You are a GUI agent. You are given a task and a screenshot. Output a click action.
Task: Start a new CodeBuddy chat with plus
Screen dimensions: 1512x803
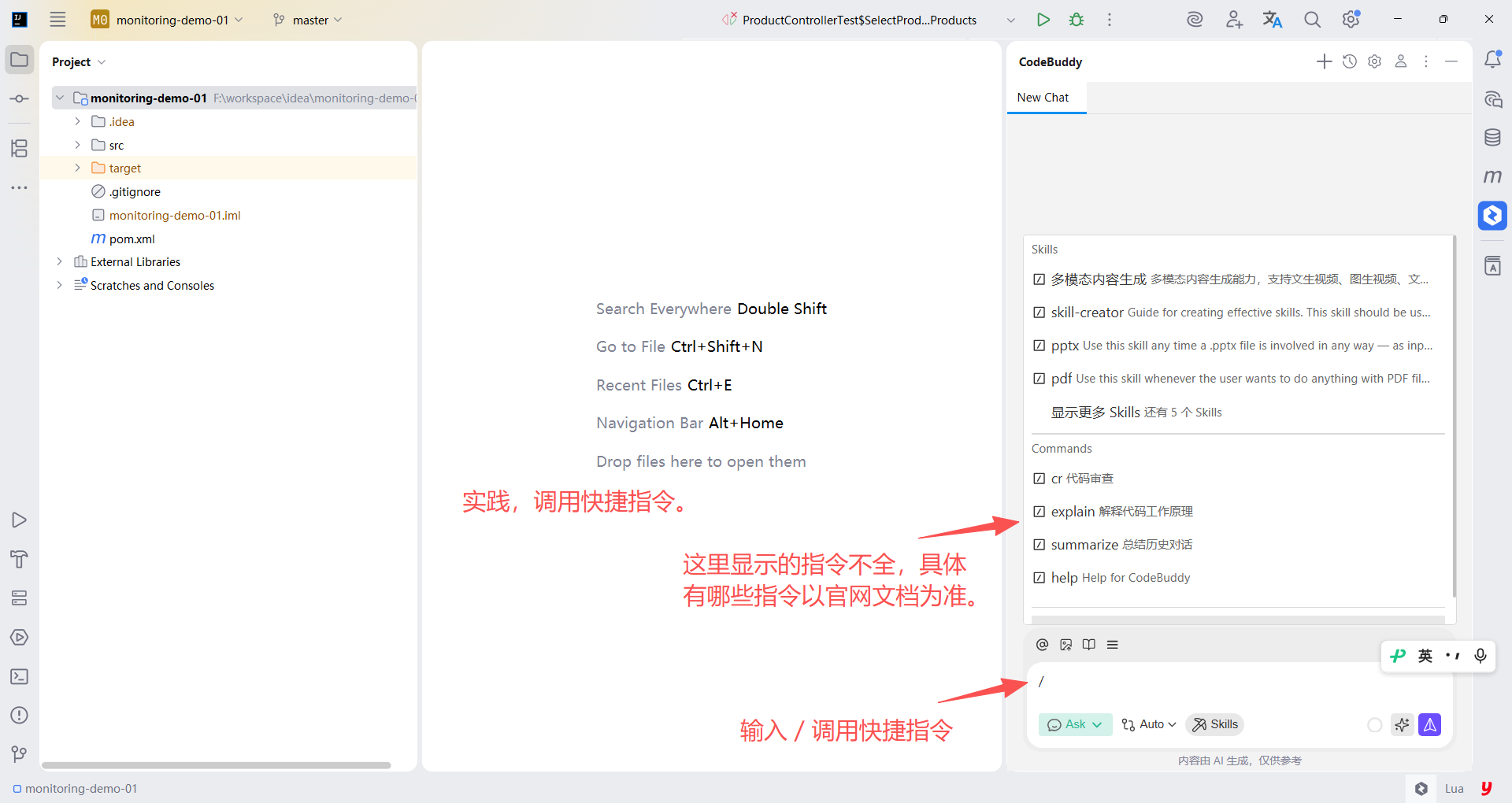tap(1325, 61)
